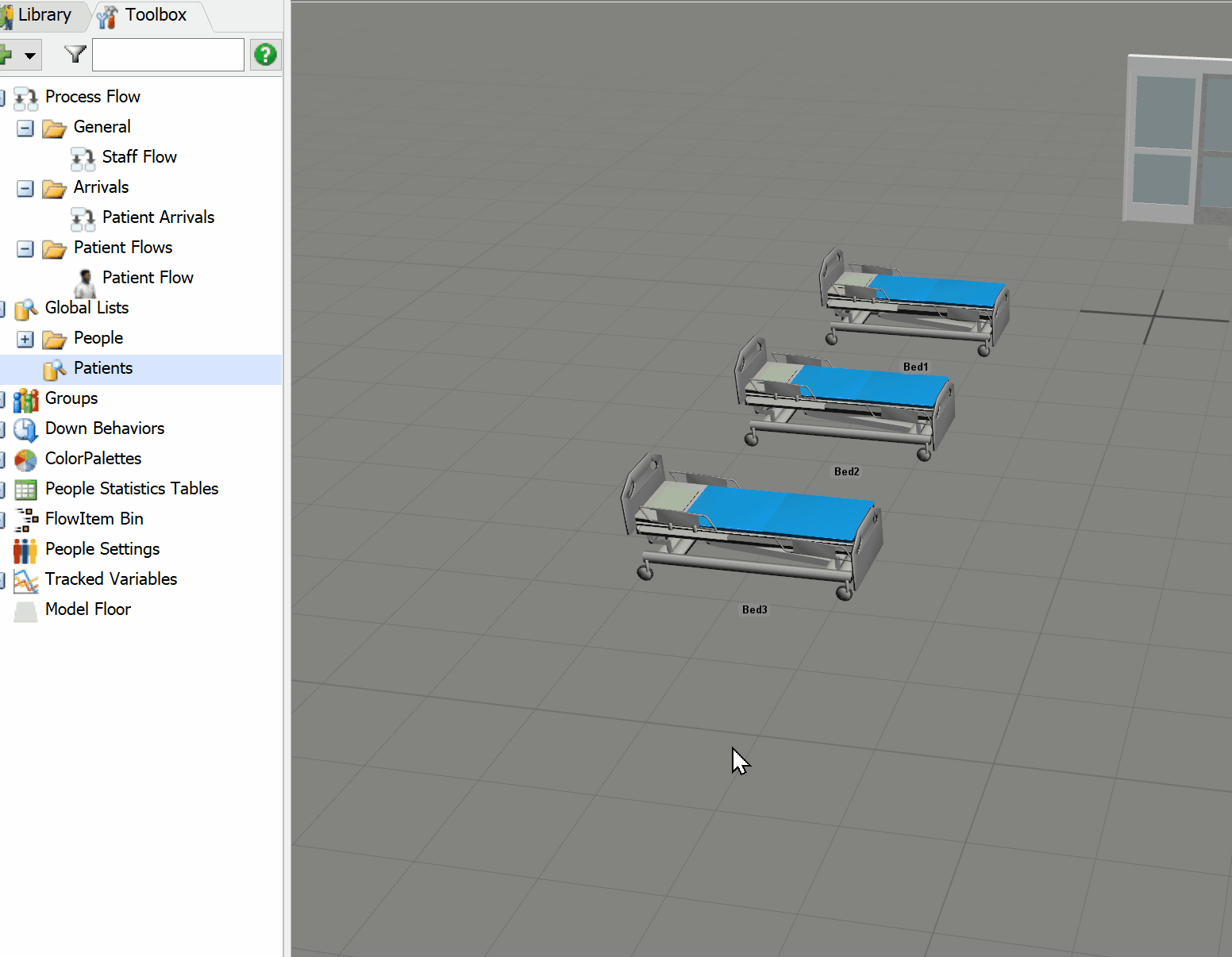Open the Down Behaviors icon
The height and width of the screenshot is (957, 1232).
(x=25, y=430)
